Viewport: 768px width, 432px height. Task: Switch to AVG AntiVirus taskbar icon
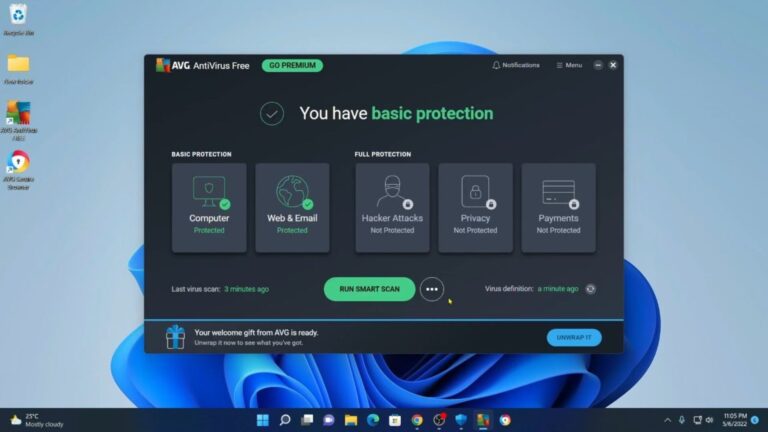click(483, 420)
